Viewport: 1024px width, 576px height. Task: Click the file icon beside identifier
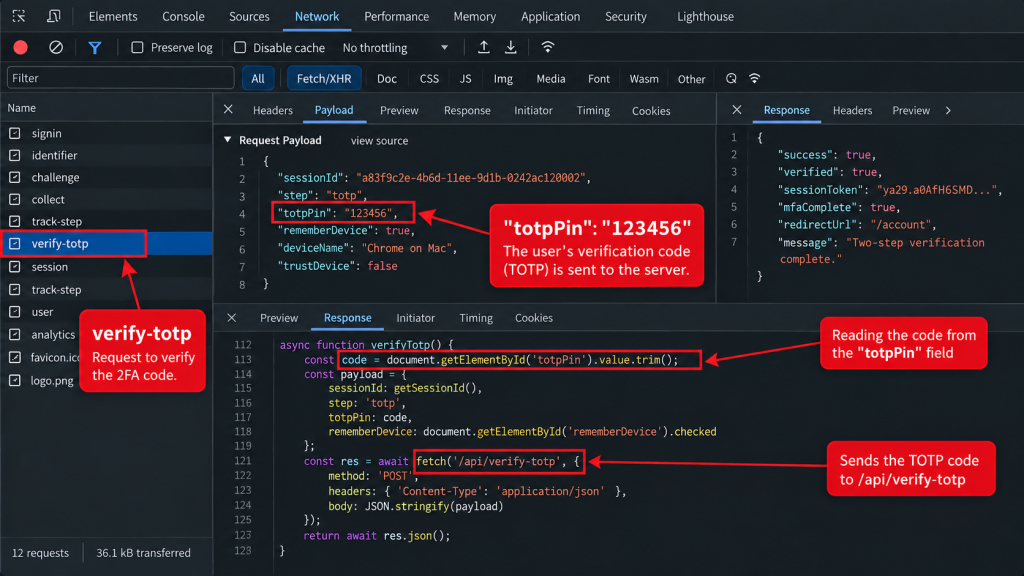15,155
